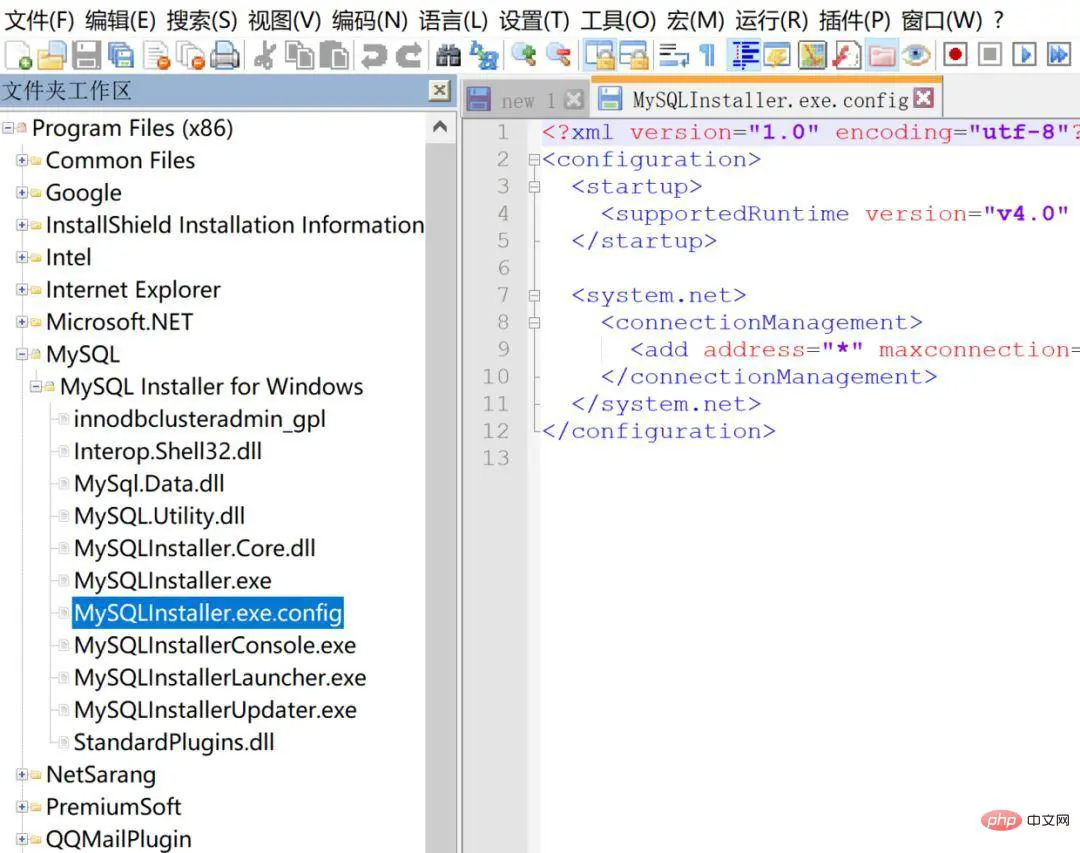Close the MySQLInstaller.exe.config tab
Image resolution: width=1080 pixels, height=853 pixels.
pos(925,98)
